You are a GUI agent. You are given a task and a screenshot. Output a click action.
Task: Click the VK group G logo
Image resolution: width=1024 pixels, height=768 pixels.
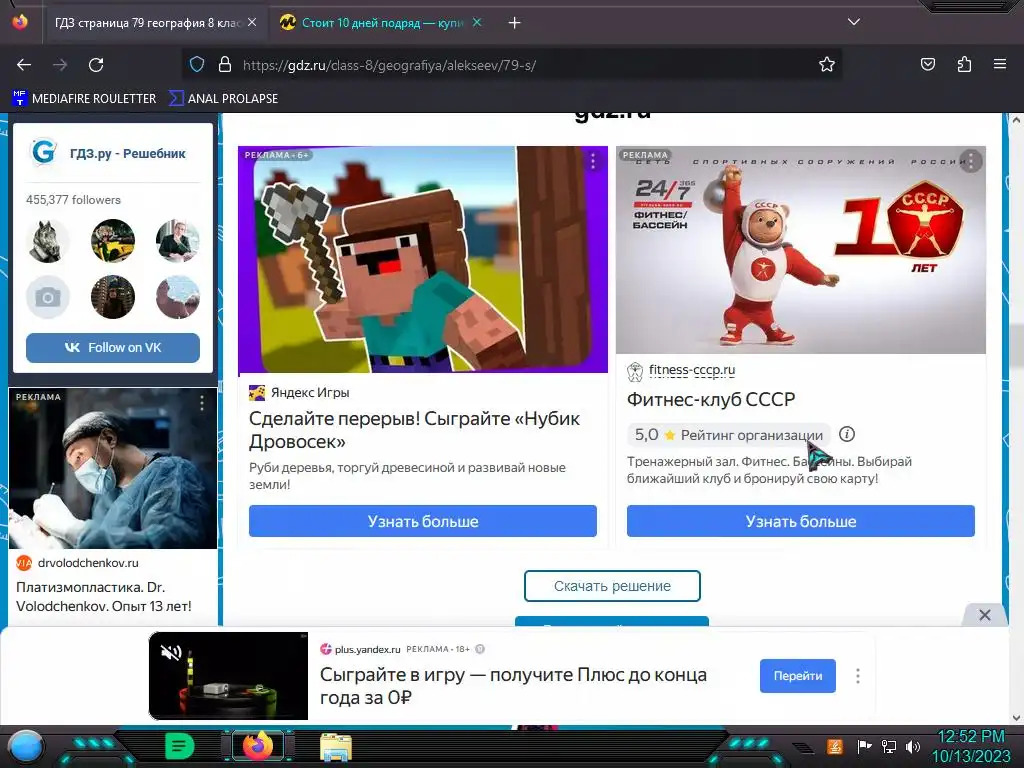44,152
